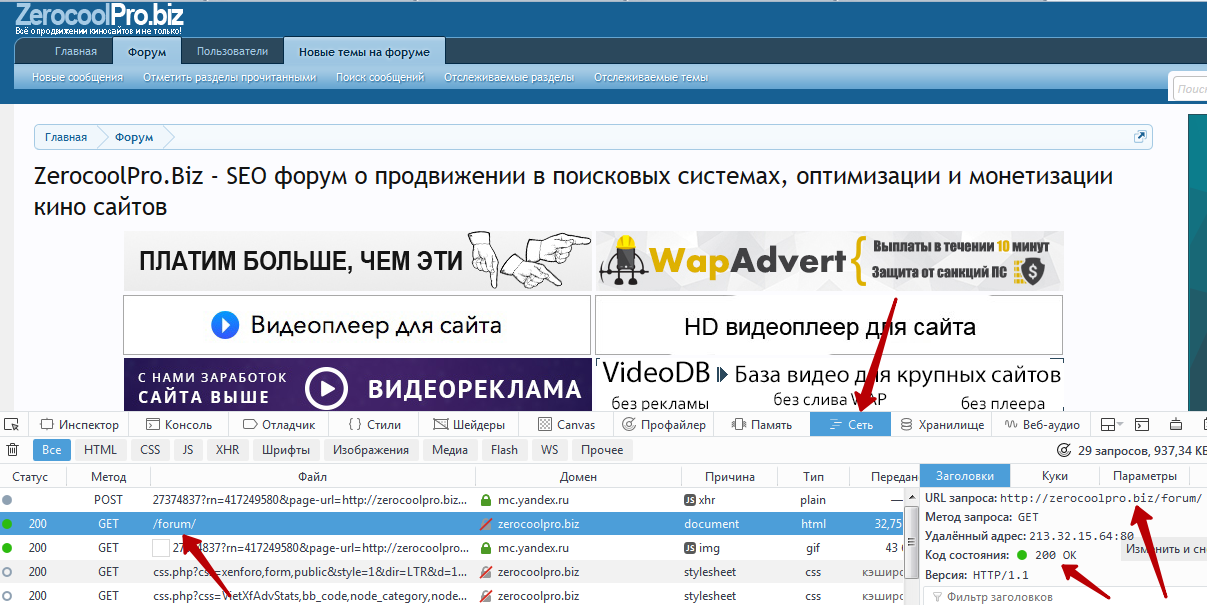Click the Отслеживаемые темы link
The width and height of the screenshot is (1207, 605).
(x=651, y=77)
